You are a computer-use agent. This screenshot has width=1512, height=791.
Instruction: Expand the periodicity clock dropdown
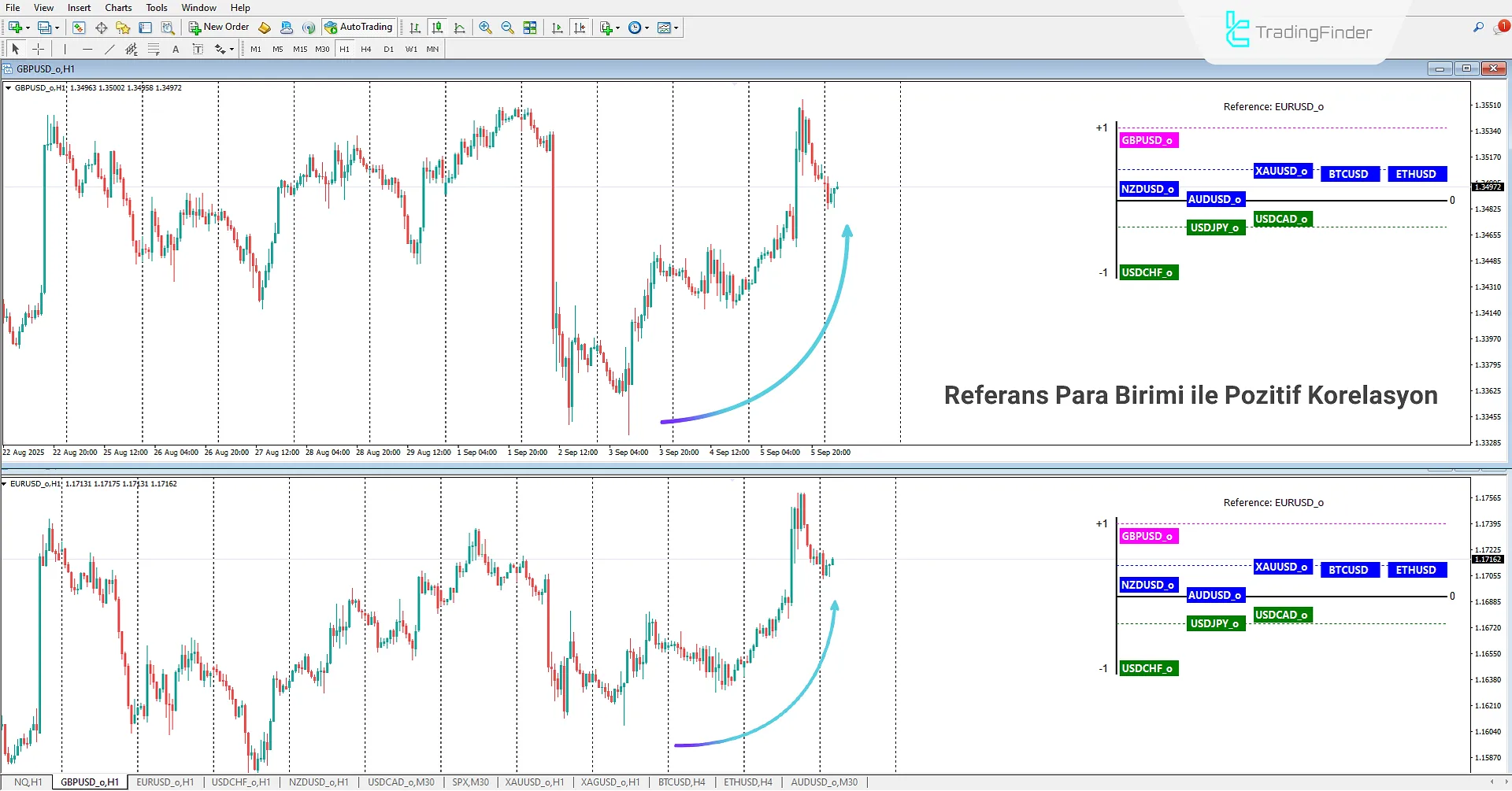647,28
